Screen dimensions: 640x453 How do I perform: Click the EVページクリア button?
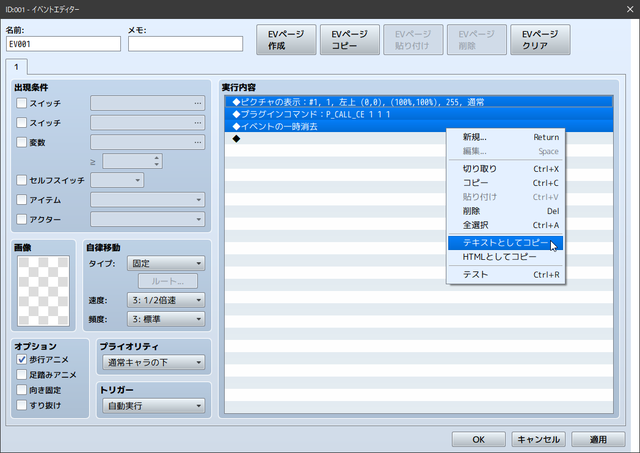pos(540,40)
